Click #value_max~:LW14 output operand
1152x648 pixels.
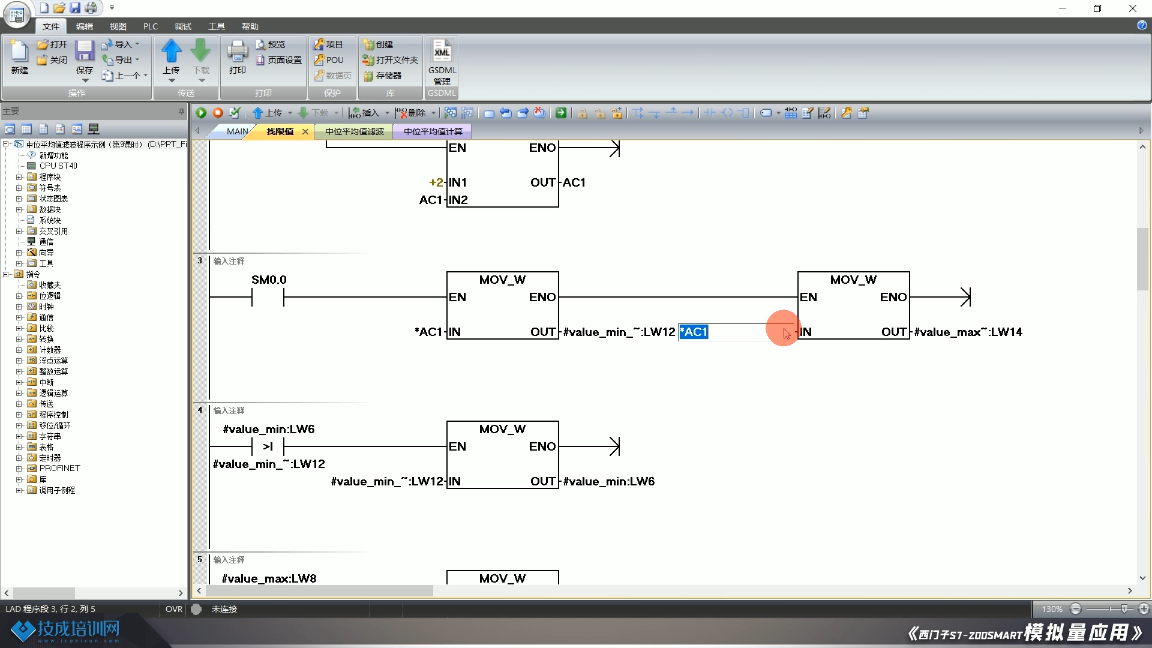point(968,332)
